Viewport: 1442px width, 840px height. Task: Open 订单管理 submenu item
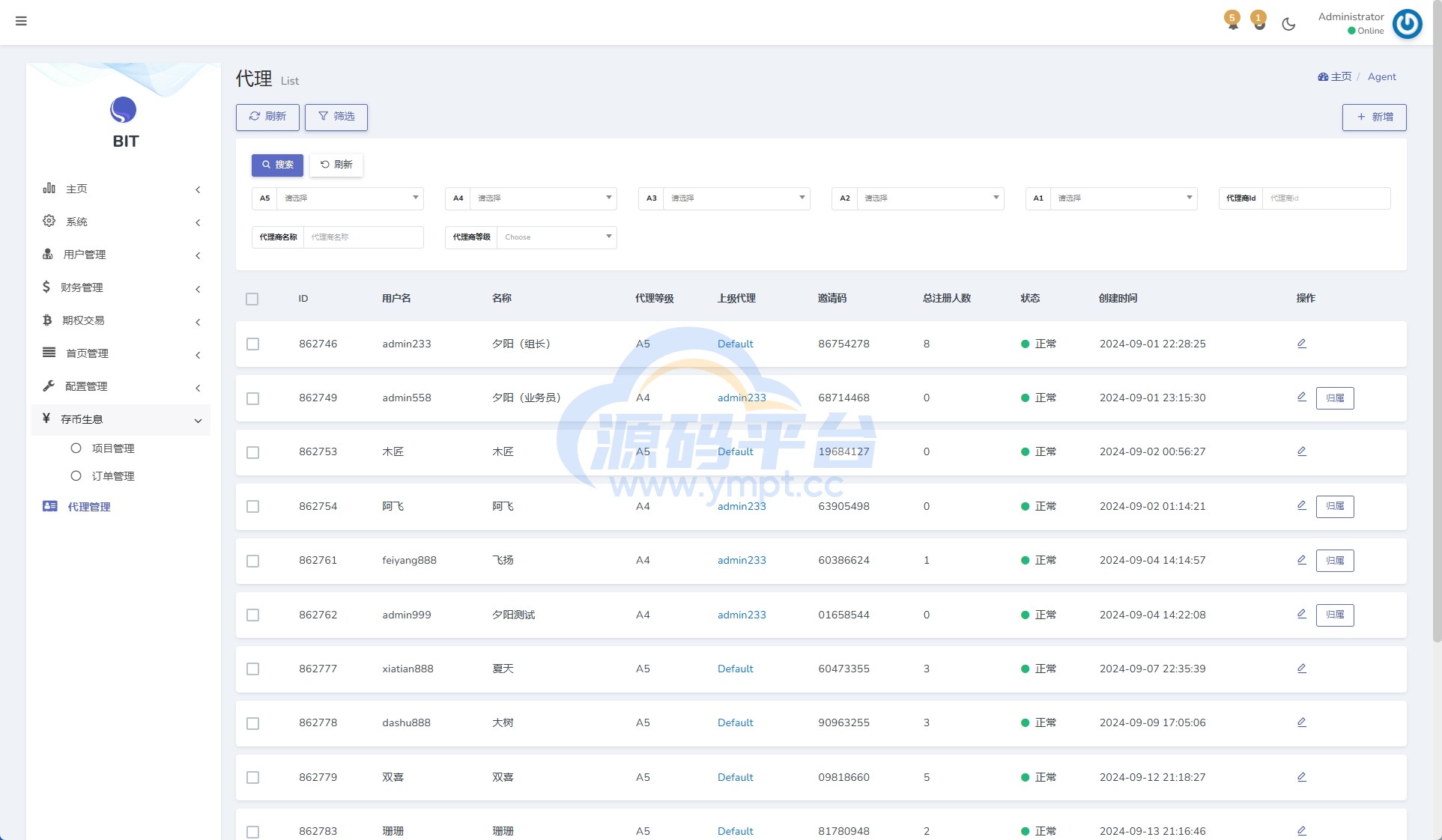tap(113, 476)
